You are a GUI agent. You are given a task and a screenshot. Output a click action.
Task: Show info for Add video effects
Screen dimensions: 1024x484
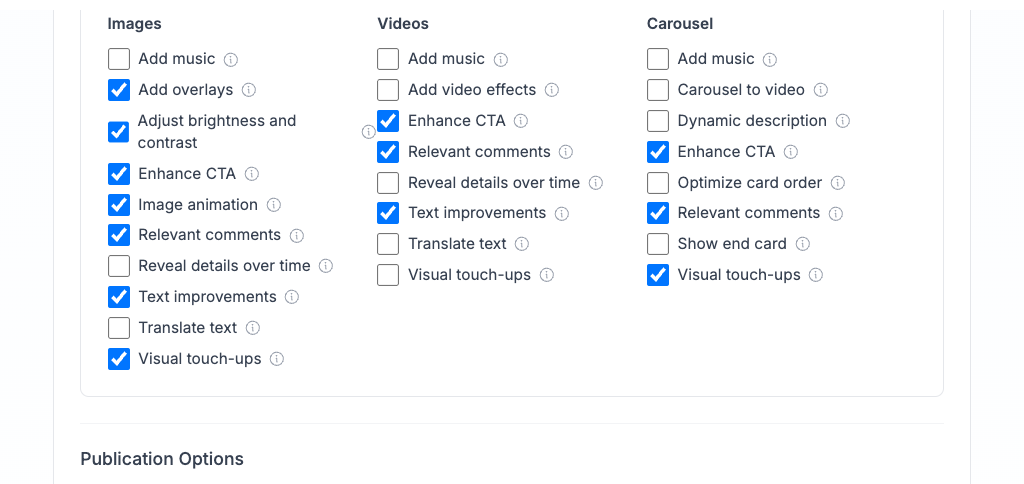tap(552, 90)
